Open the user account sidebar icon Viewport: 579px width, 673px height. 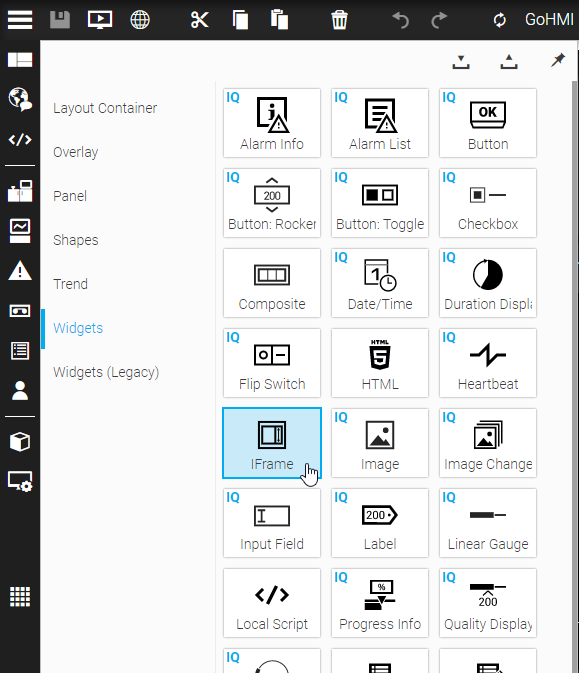click(20, 391)
